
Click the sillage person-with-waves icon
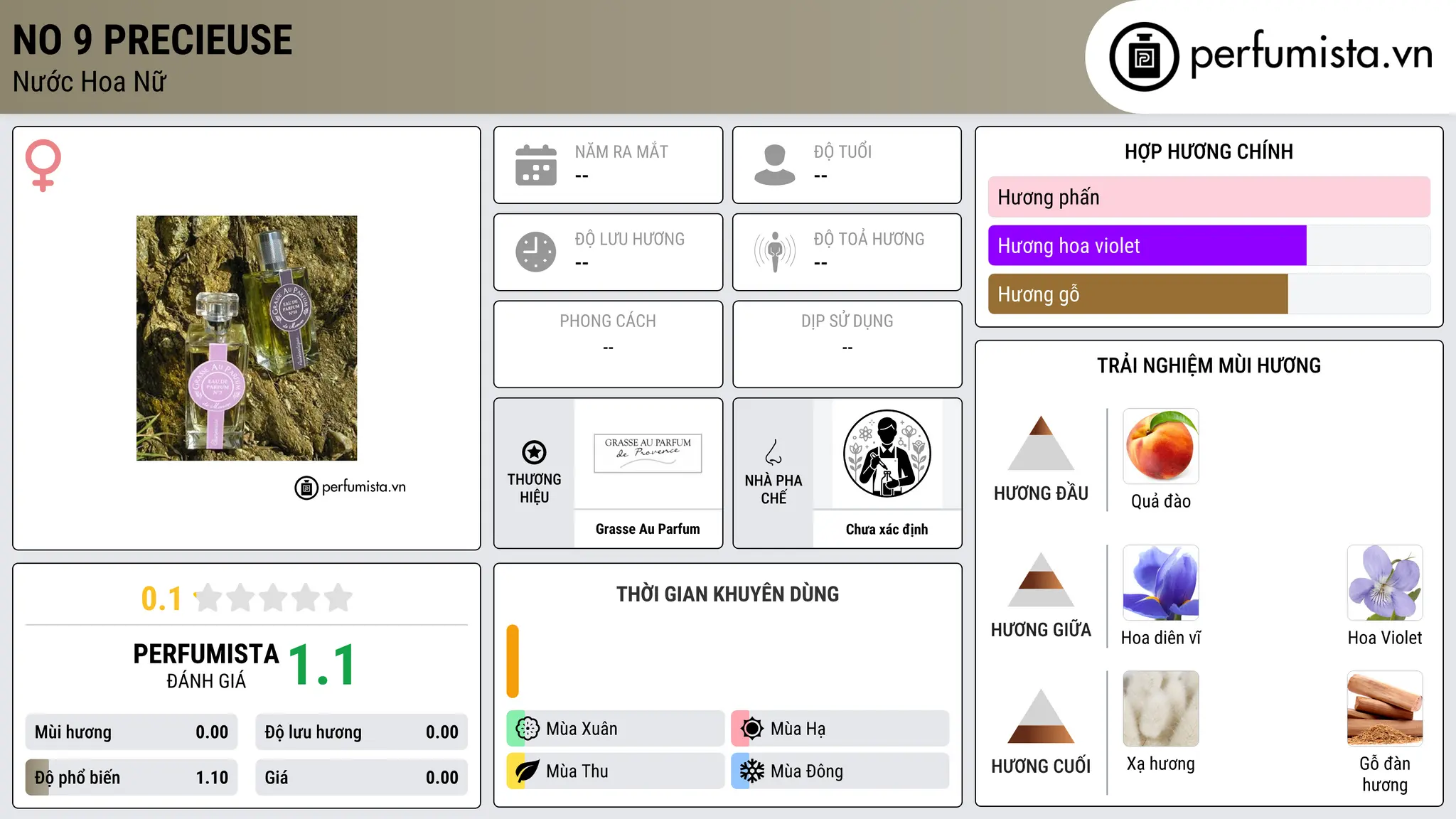tap(775, 252)
